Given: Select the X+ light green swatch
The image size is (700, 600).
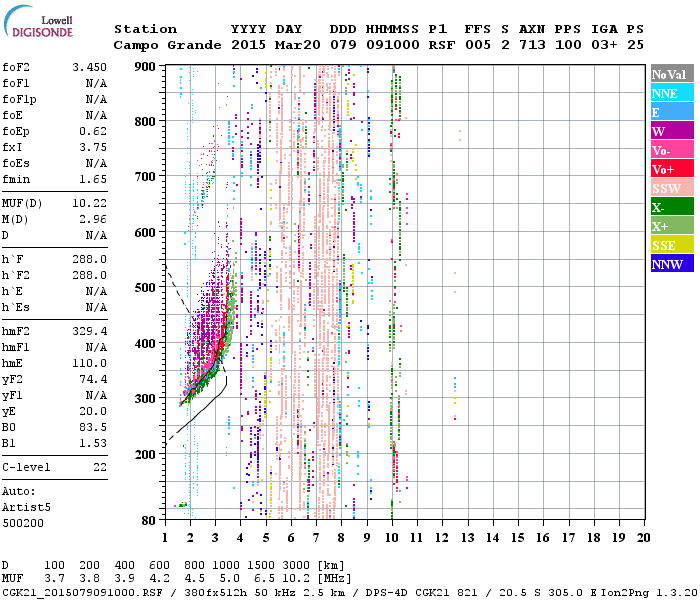Looking at the screenshot, I should tap(672, 225).
